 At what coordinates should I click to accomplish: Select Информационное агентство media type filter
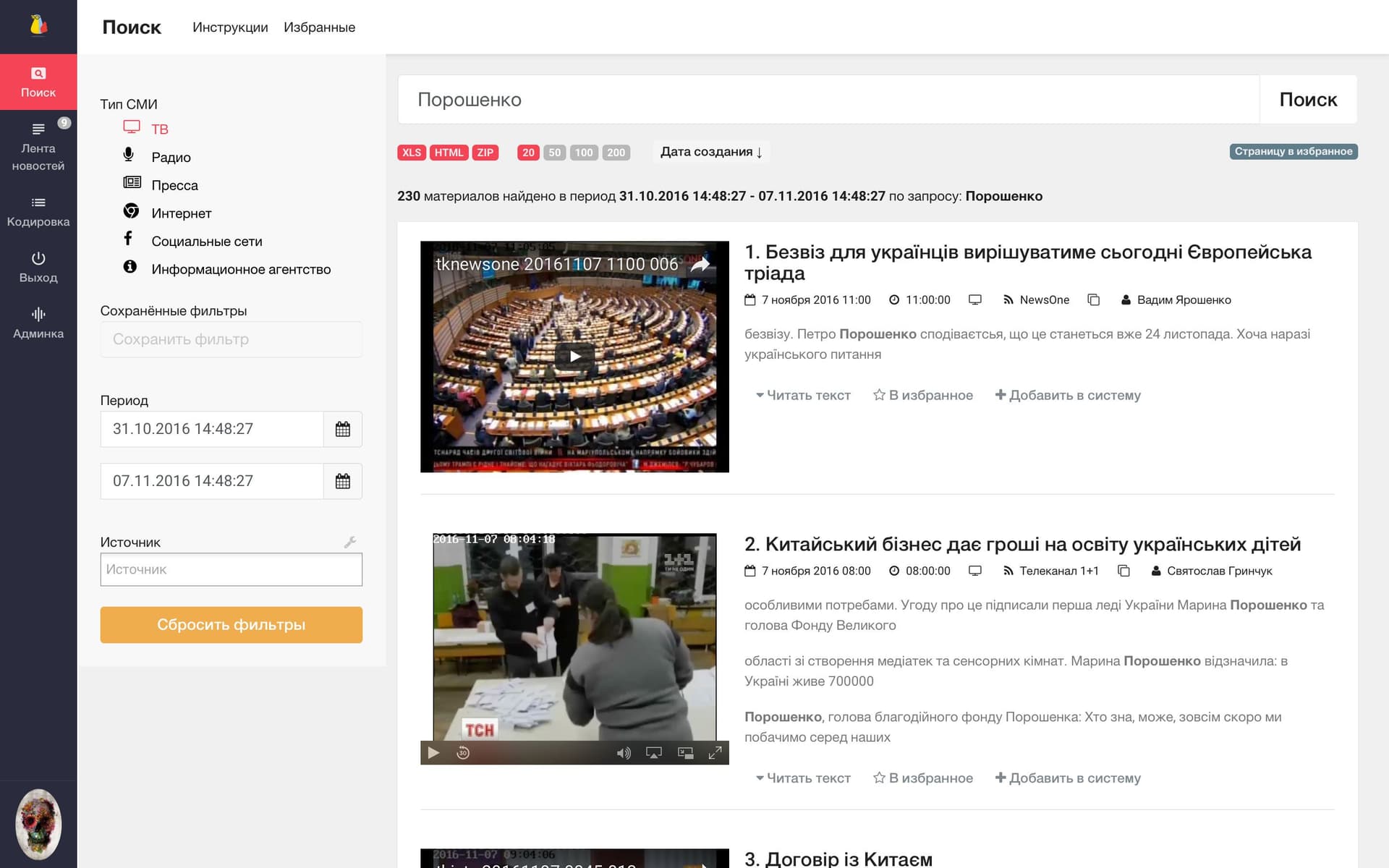[x=226, y=269]
